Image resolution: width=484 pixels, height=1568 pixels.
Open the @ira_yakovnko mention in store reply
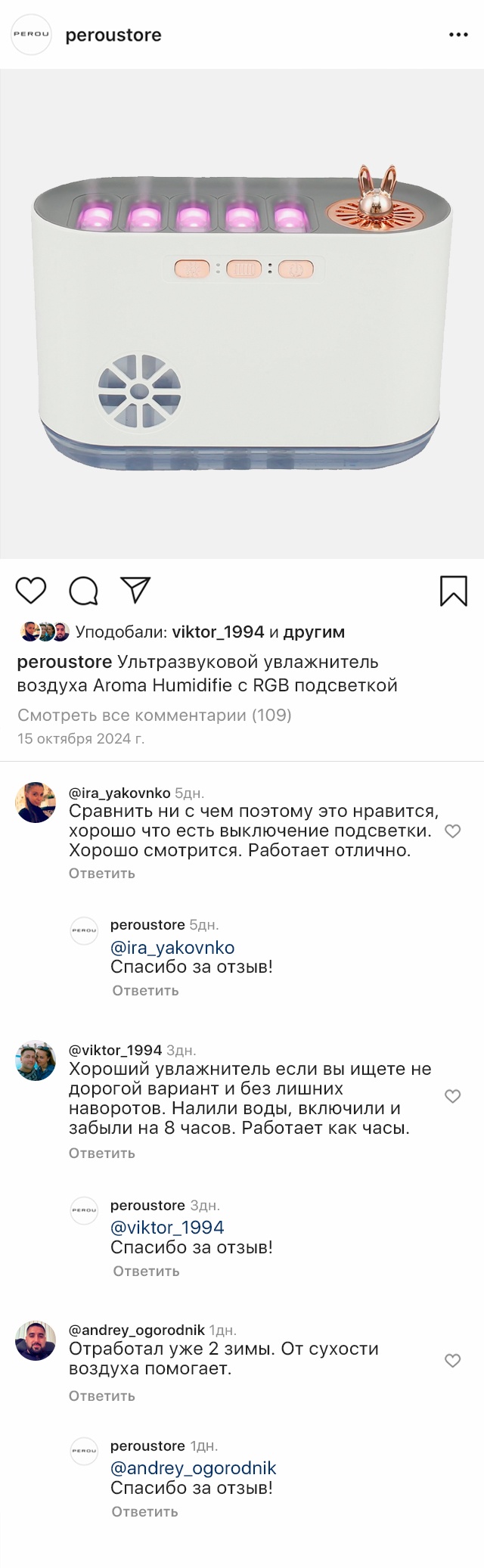point(172,948)
